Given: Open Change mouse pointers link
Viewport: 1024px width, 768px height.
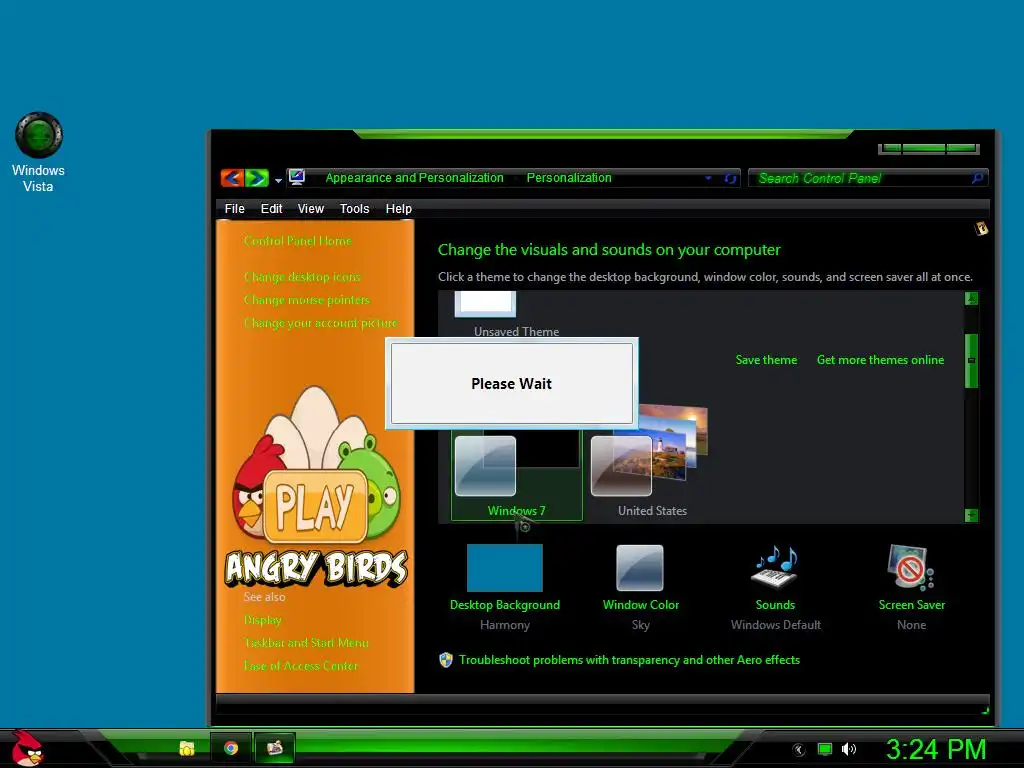Looking at the screenshot, I should 306,300.
